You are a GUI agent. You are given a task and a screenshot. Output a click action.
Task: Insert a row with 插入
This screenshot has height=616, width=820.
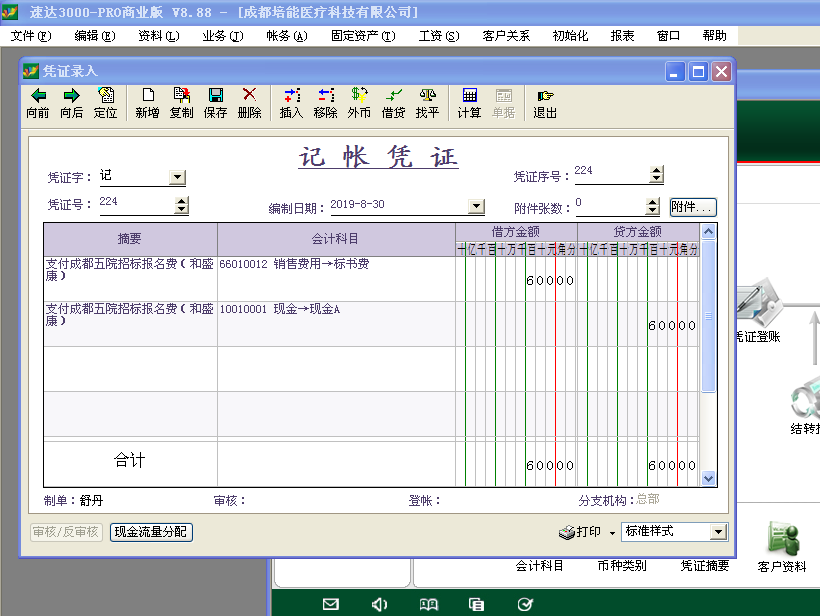[291, 103]
